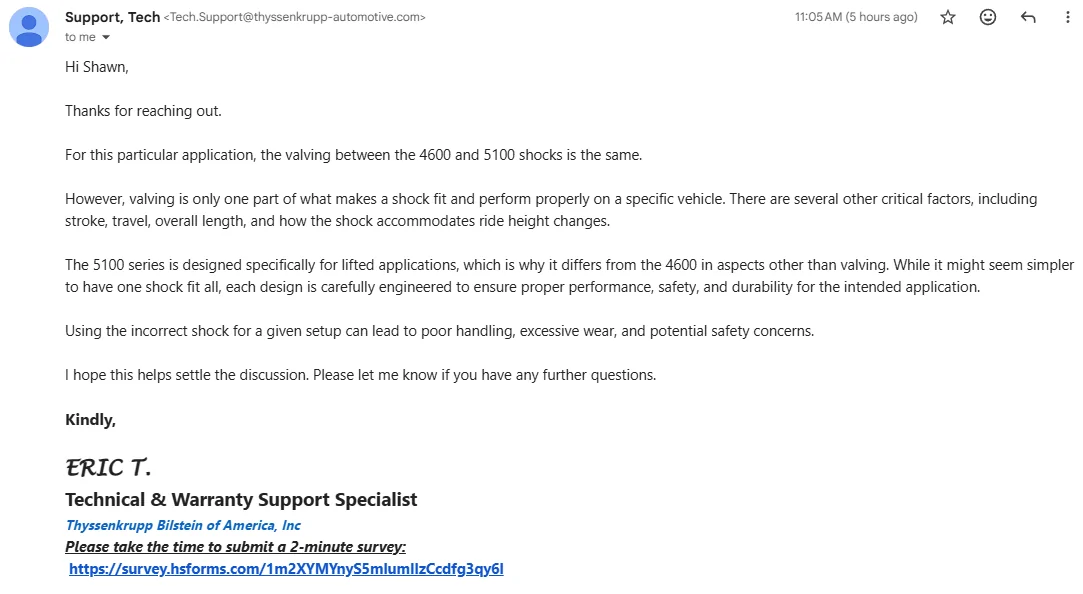The image size is (1083, 594).
Task: Expand recipient details arrow beside 'to me'
Action: pos(106,37)
